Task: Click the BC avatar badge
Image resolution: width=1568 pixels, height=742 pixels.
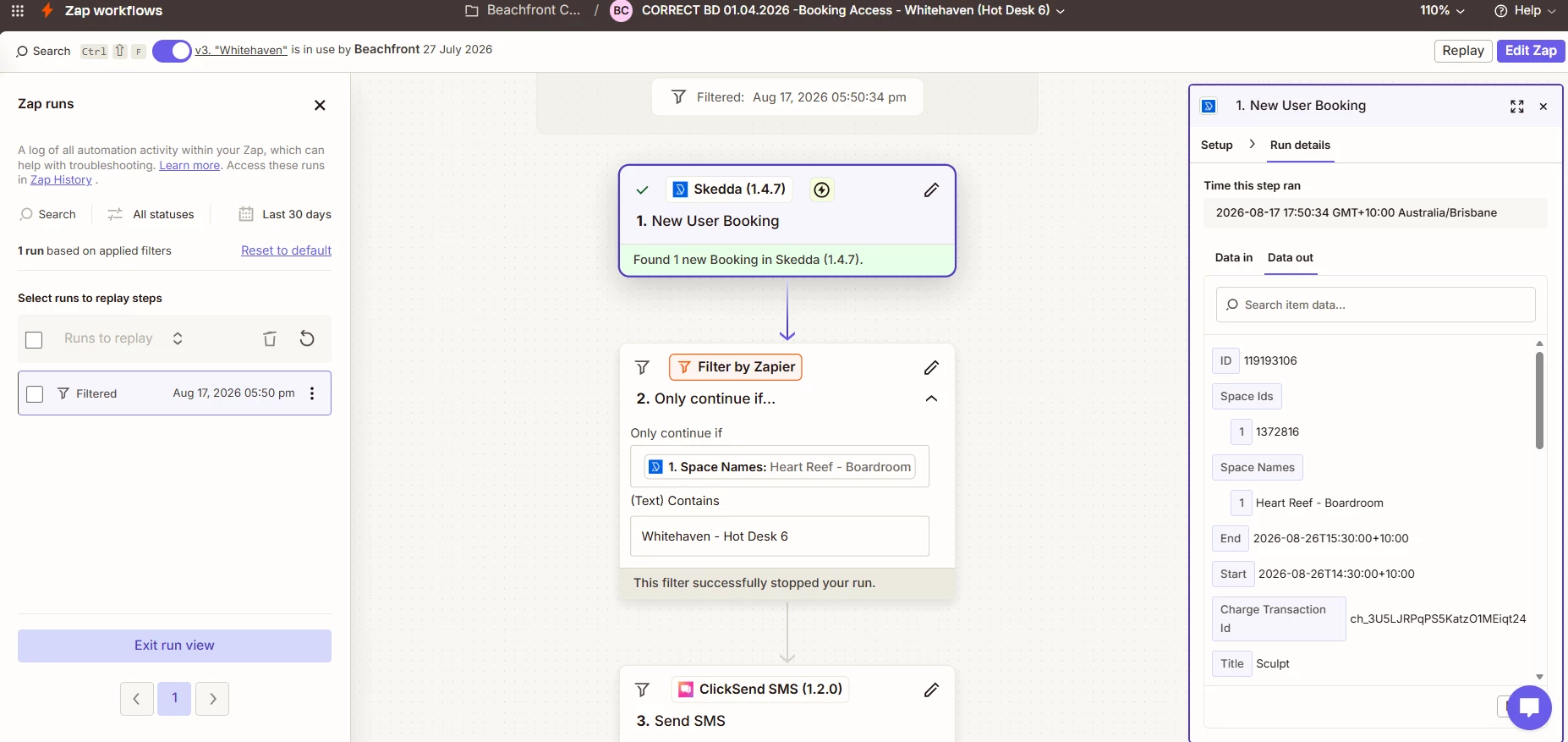Action: coord(622,11)
